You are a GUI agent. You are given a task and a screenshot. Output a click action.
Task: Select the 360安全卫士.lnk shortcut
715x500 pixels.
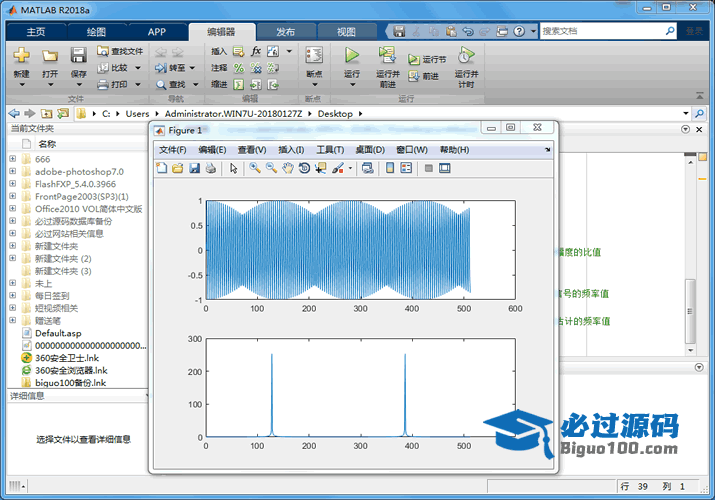(67, 358)
